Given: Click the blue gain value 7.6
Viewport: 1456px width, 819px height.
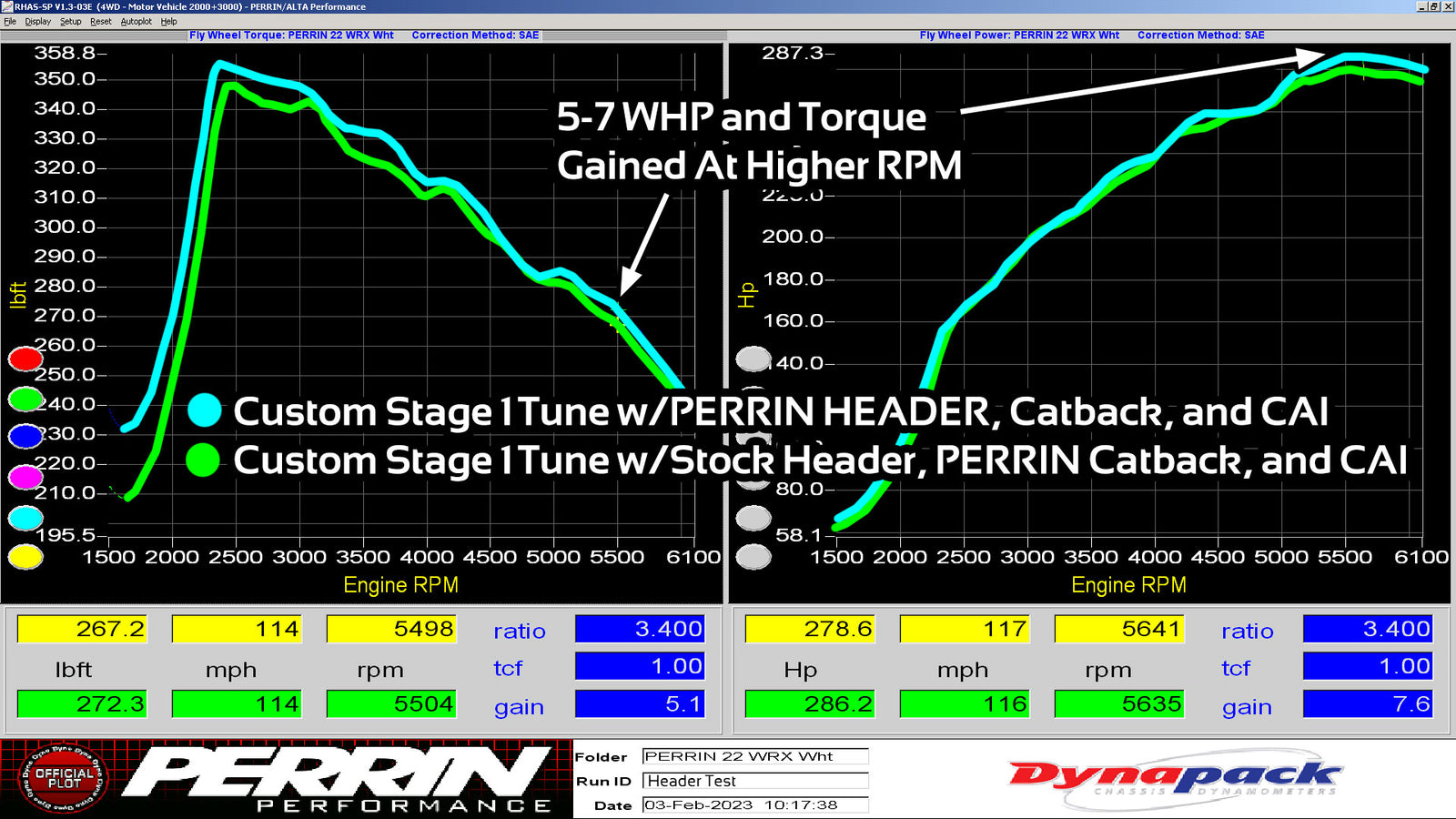Looking at the screenshot, I should (x=1367, y=703).
